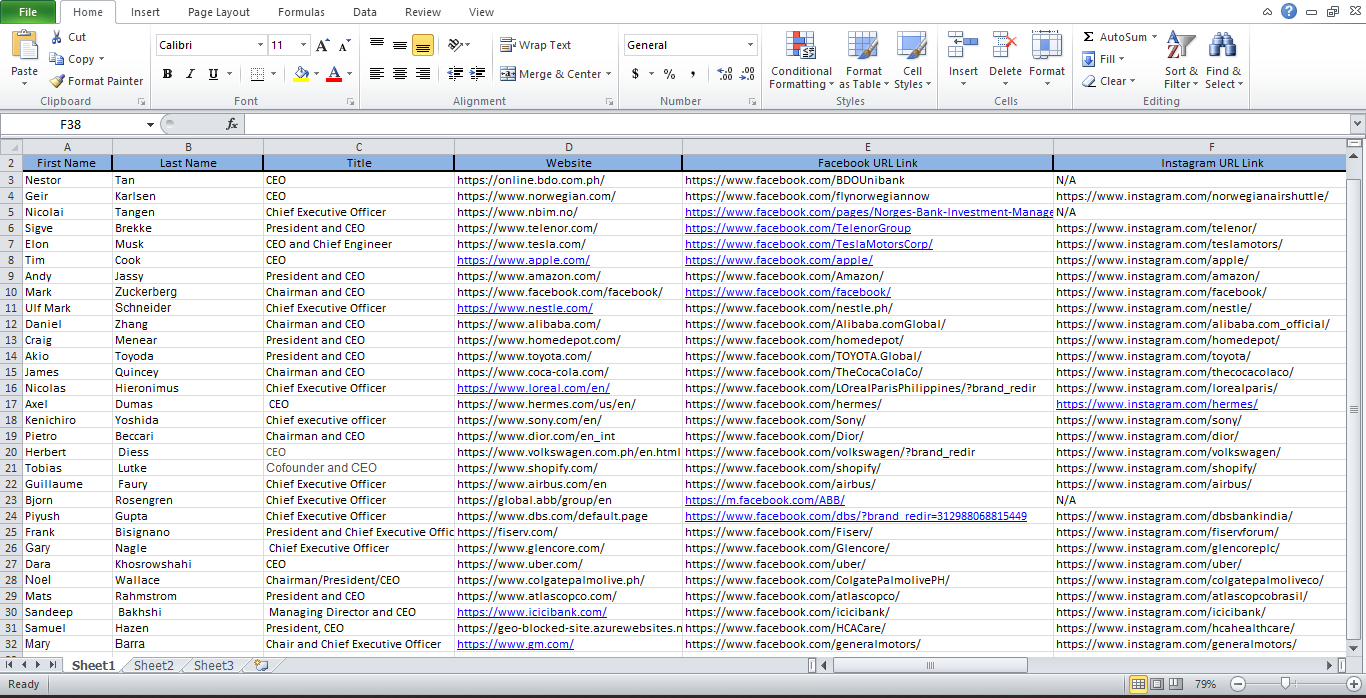Image resolution: width=1366 pixels, height=698 pixels.
Task: Open the Page Layout ribbon tab
Action: 219,12
